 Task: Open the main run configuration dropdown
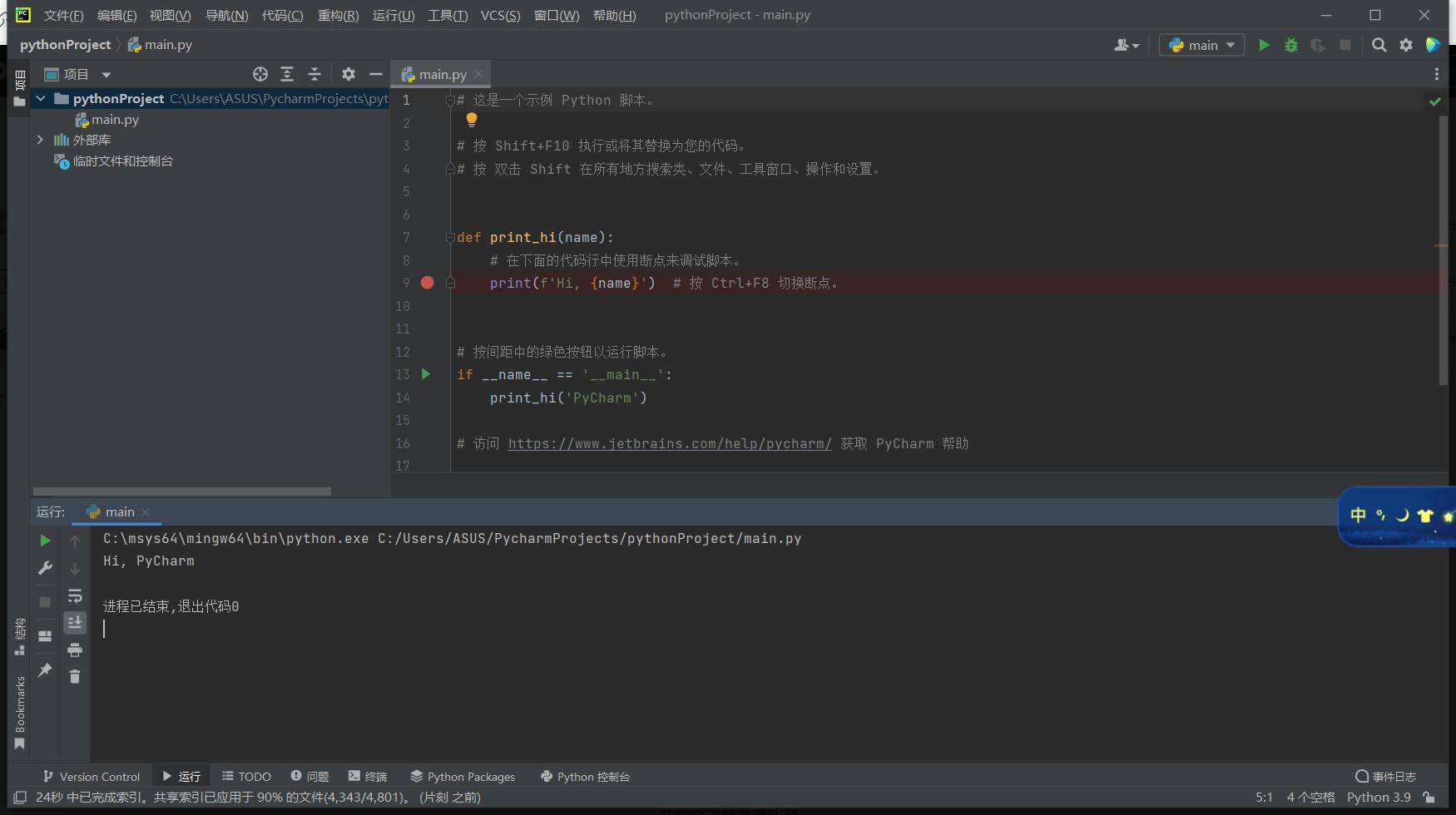pos(1202,45)
